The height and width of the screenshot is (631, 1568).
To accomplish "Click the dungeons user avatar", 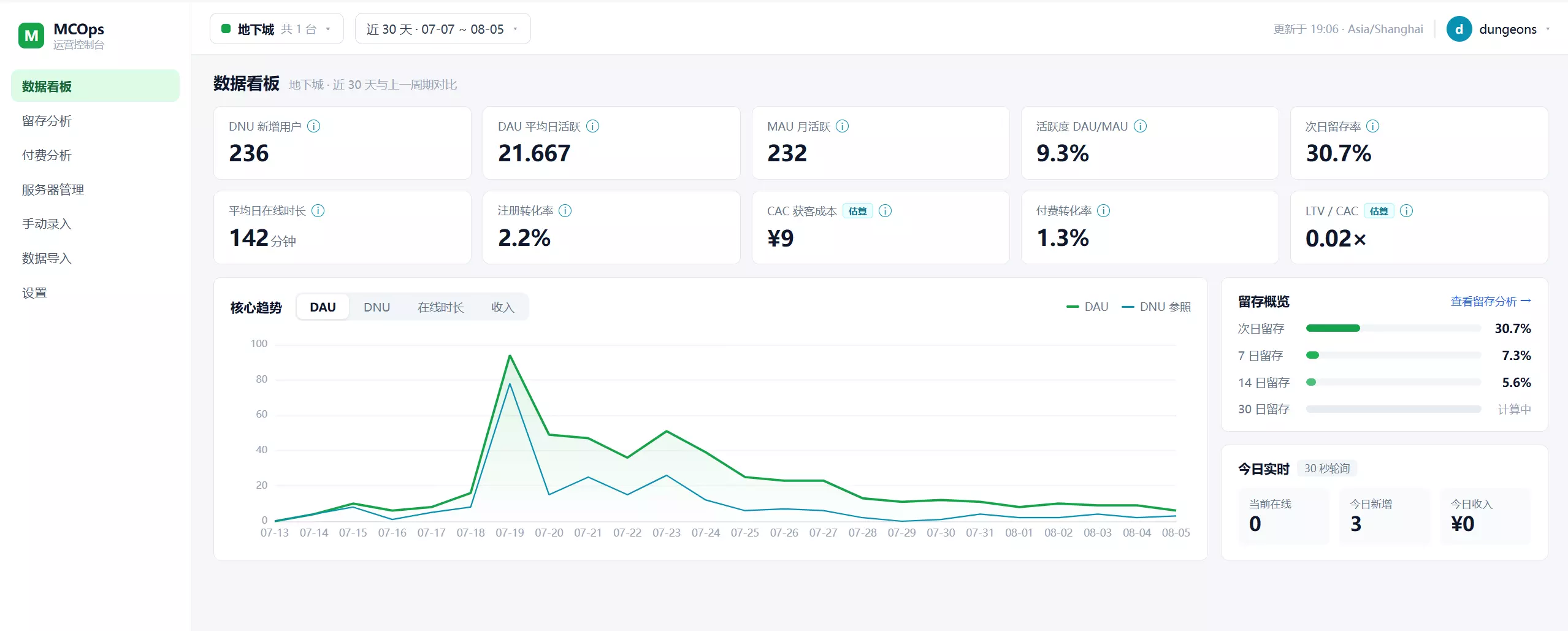I will pyautogui.click(x=1459, y=29).
